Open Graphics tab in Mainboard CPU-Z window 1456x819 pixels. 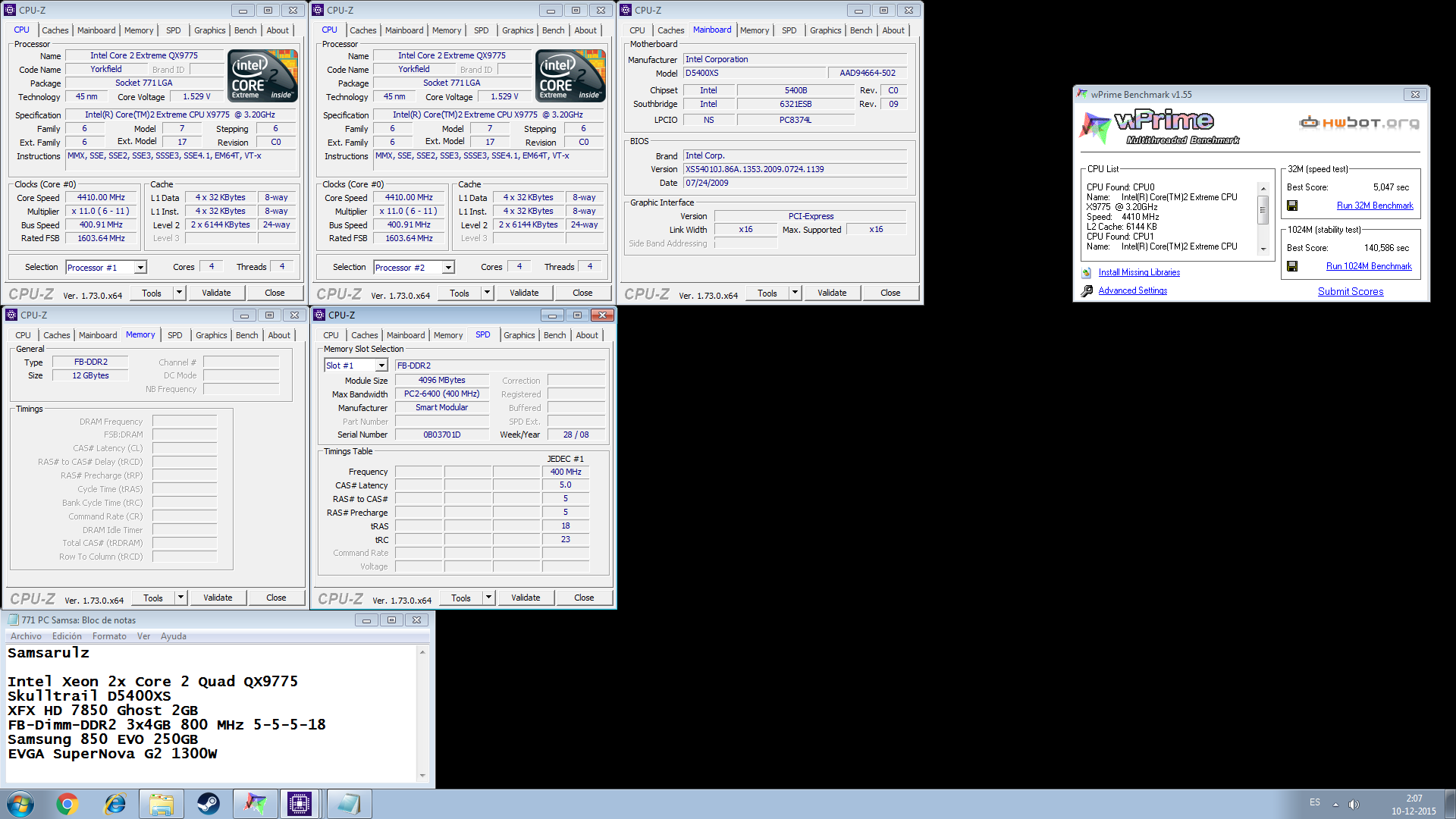coord(825,30)
